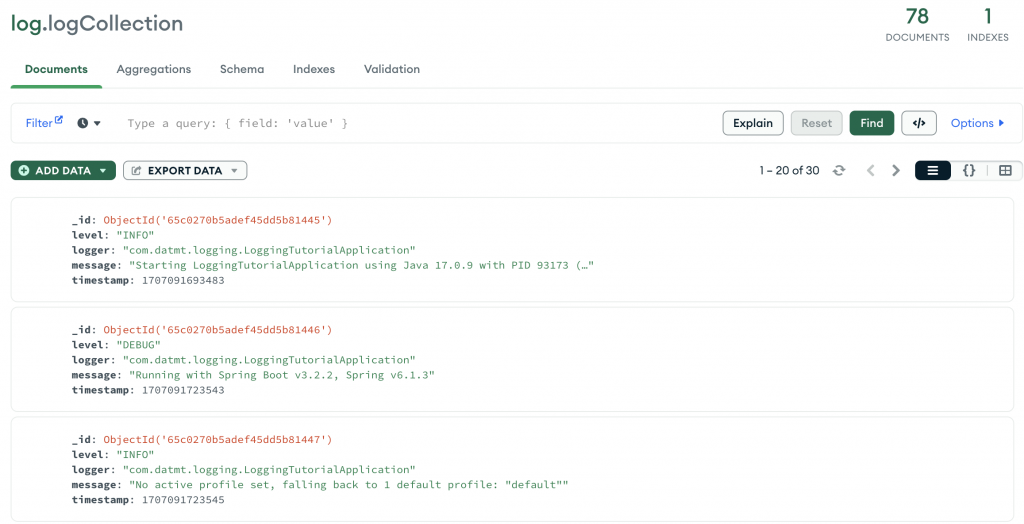1024x524 pixels.
Task: Click the 'No active profile set' message
Action: (x=349, y=485)
